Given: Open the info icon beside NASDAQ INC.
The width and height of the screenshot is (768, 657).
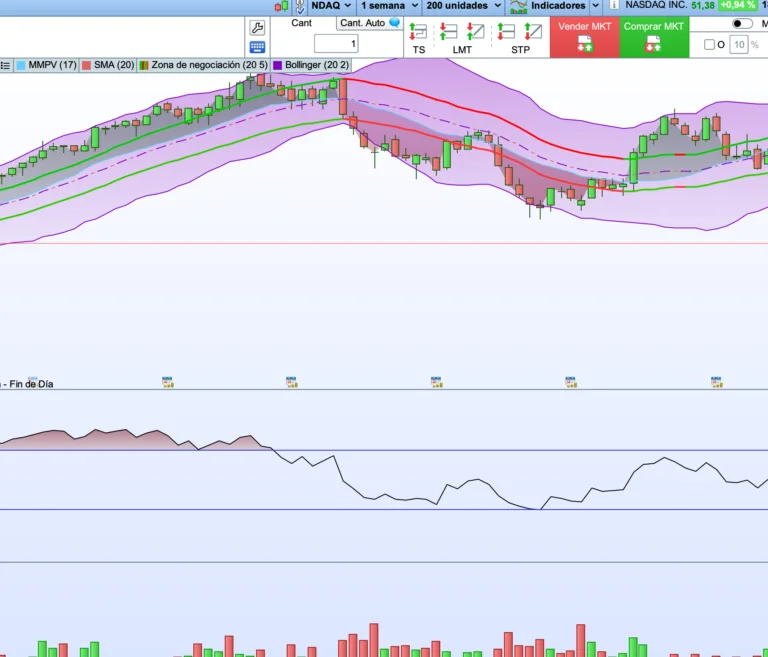Looking at the screenshot, I should (614, 5).
